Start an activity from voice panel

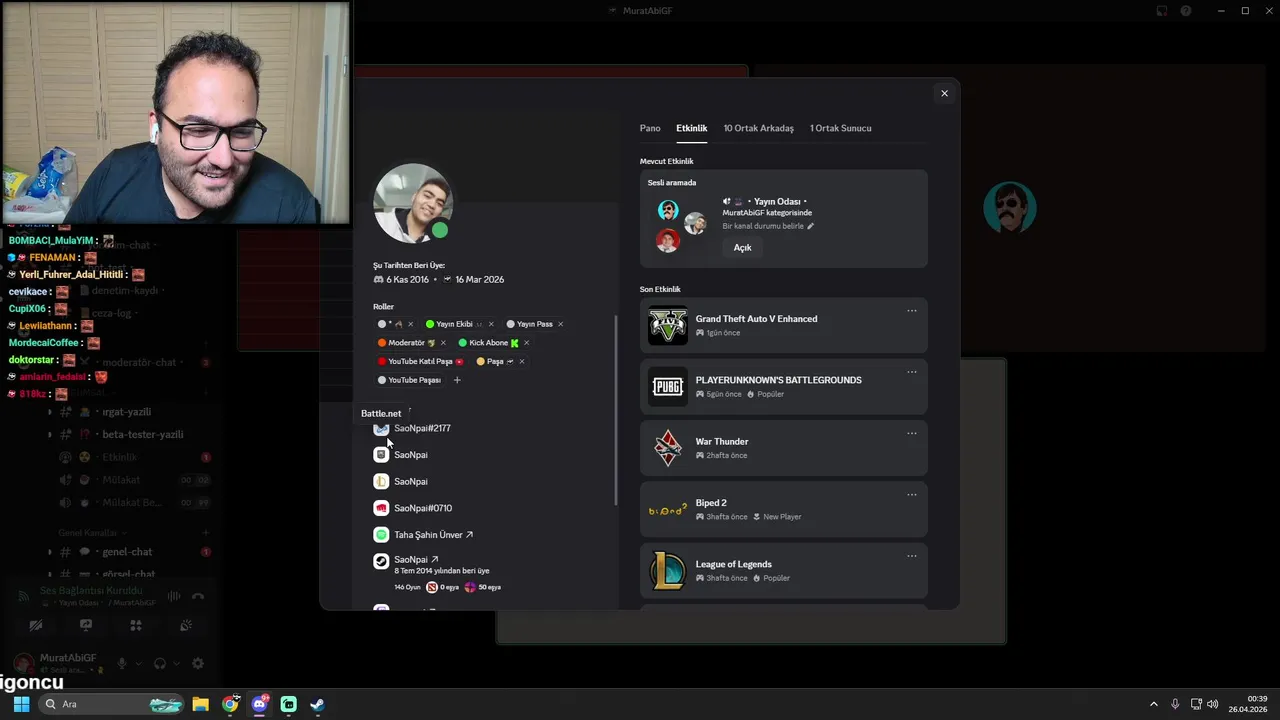[136, 626]
